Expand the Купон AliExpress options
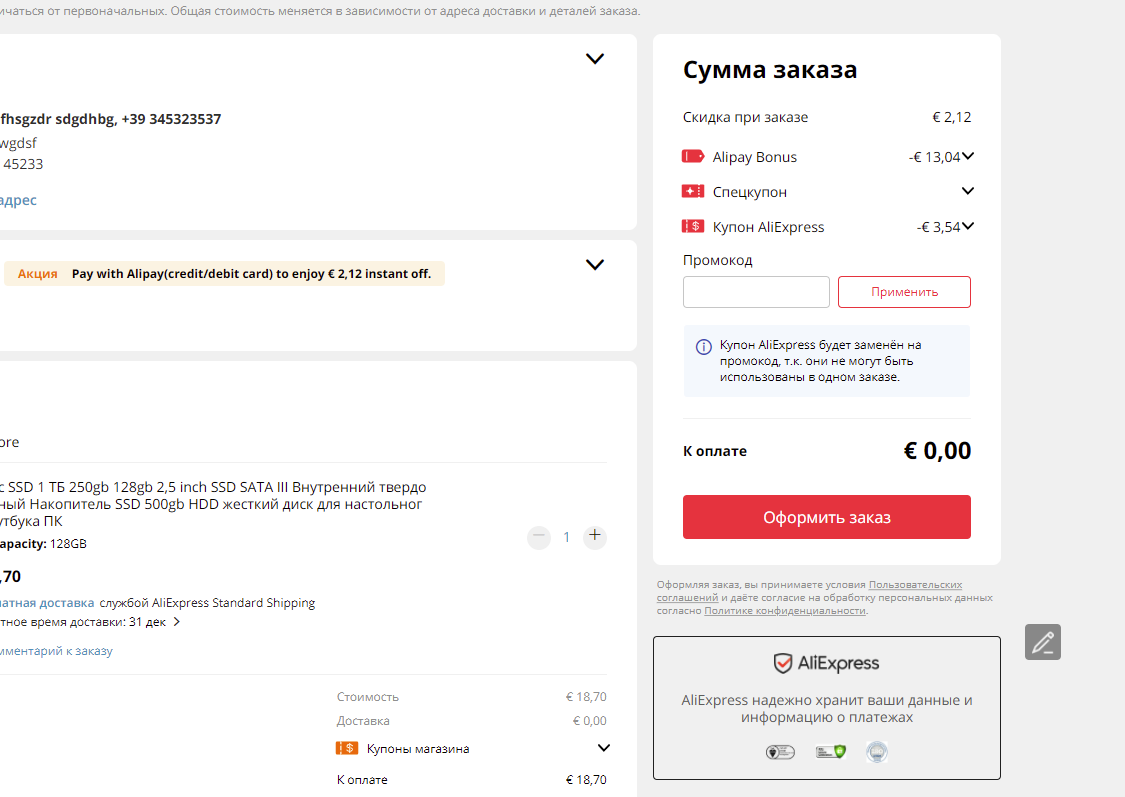Screen dimensions: 1125x797 [x=968, y=226]
